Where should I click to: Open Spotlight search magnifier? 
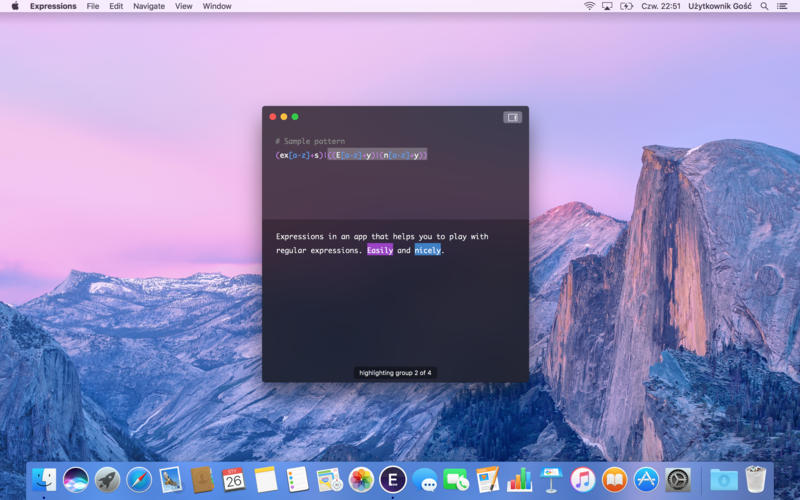click(765, 6)
